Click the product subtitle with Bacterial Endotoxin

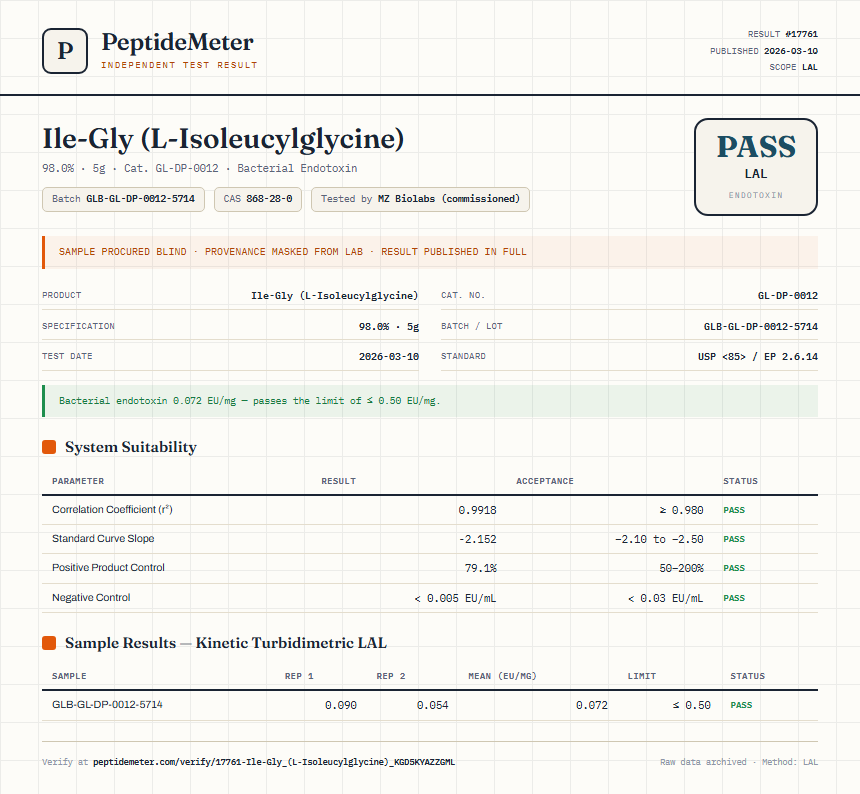[200, 168]
